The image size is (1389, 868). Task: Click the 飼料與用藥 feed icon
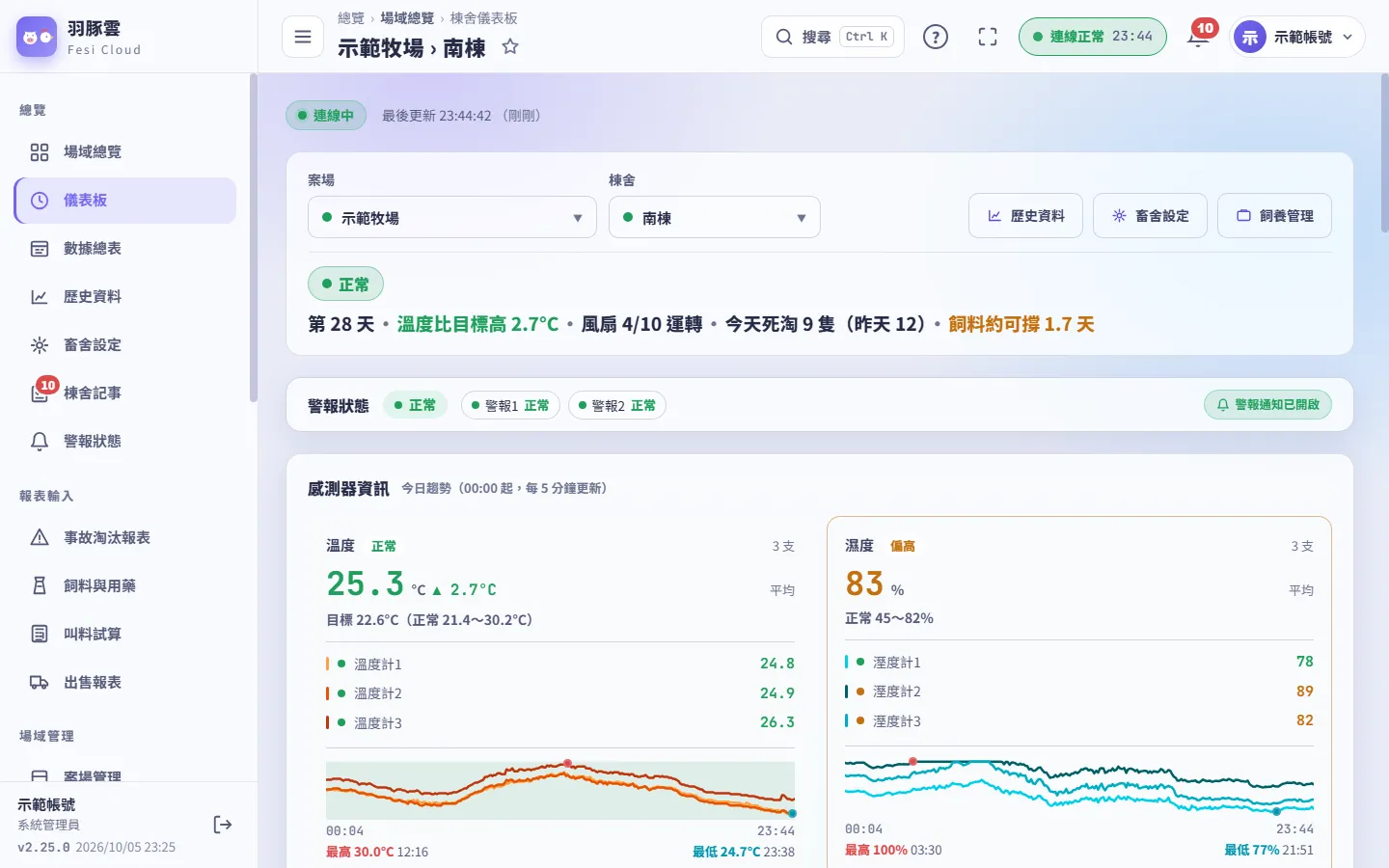tap(40, 585)
